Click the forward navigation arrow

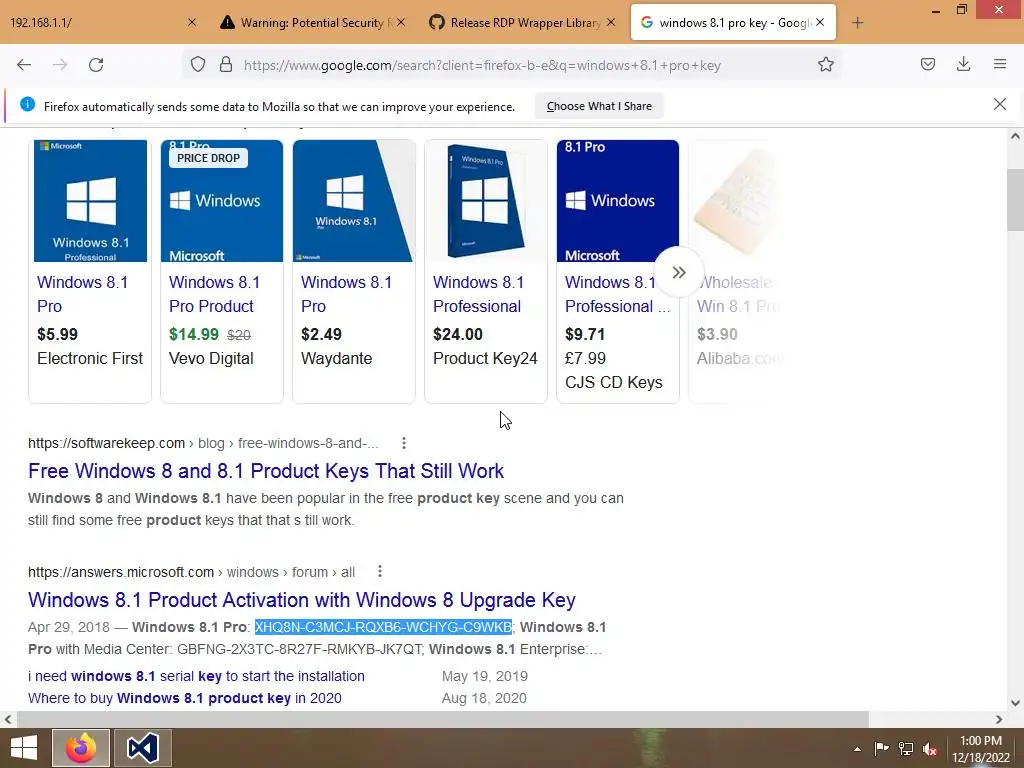(x=60, y=65)
